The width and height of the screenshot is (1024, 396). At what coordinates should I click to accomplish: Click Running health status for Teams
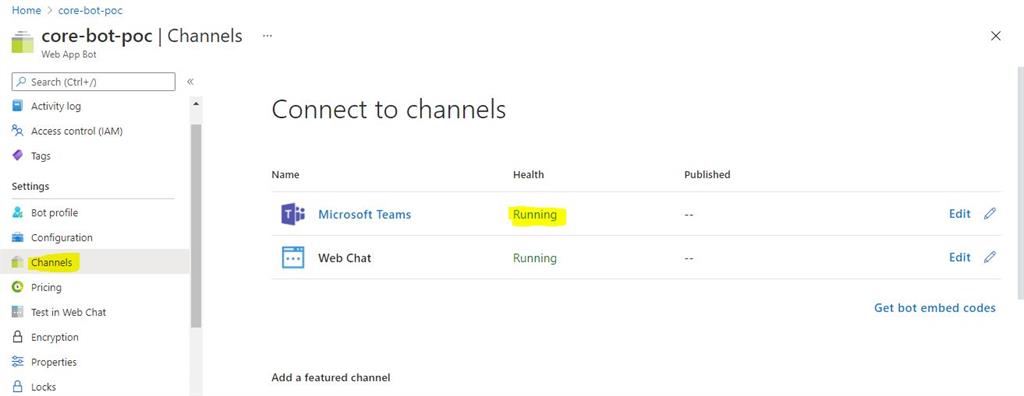click(x=535, y=214)
